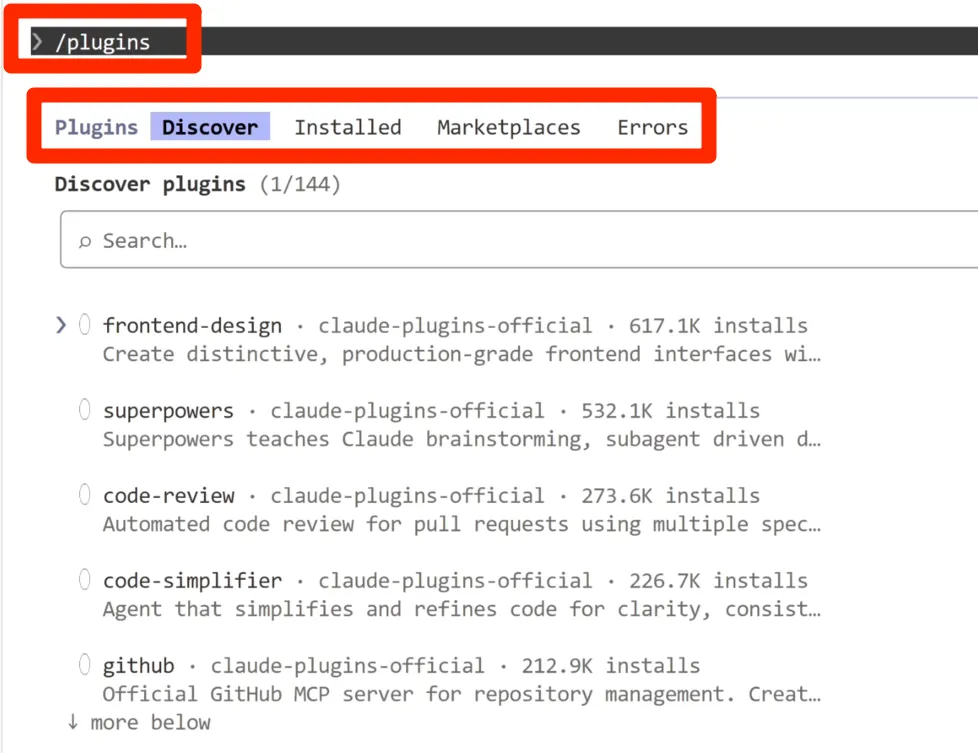Click 'claude-plugins-official' on the github row
This screenshot has width=978, height=753.
(x=347, y=666)
